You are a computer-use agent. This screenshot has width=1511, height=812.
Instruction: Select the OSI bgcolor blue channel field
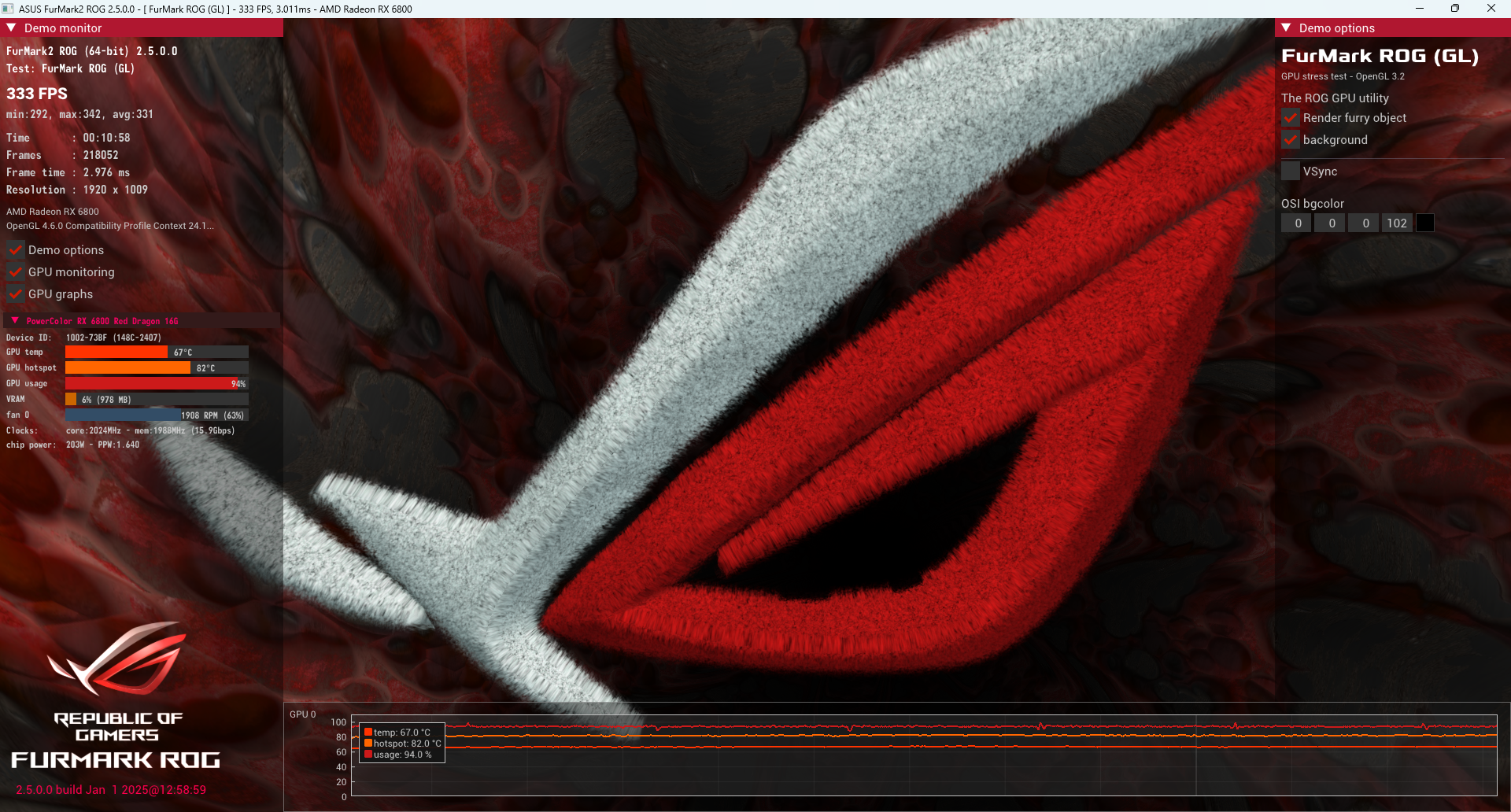[x=1365, y=223]
